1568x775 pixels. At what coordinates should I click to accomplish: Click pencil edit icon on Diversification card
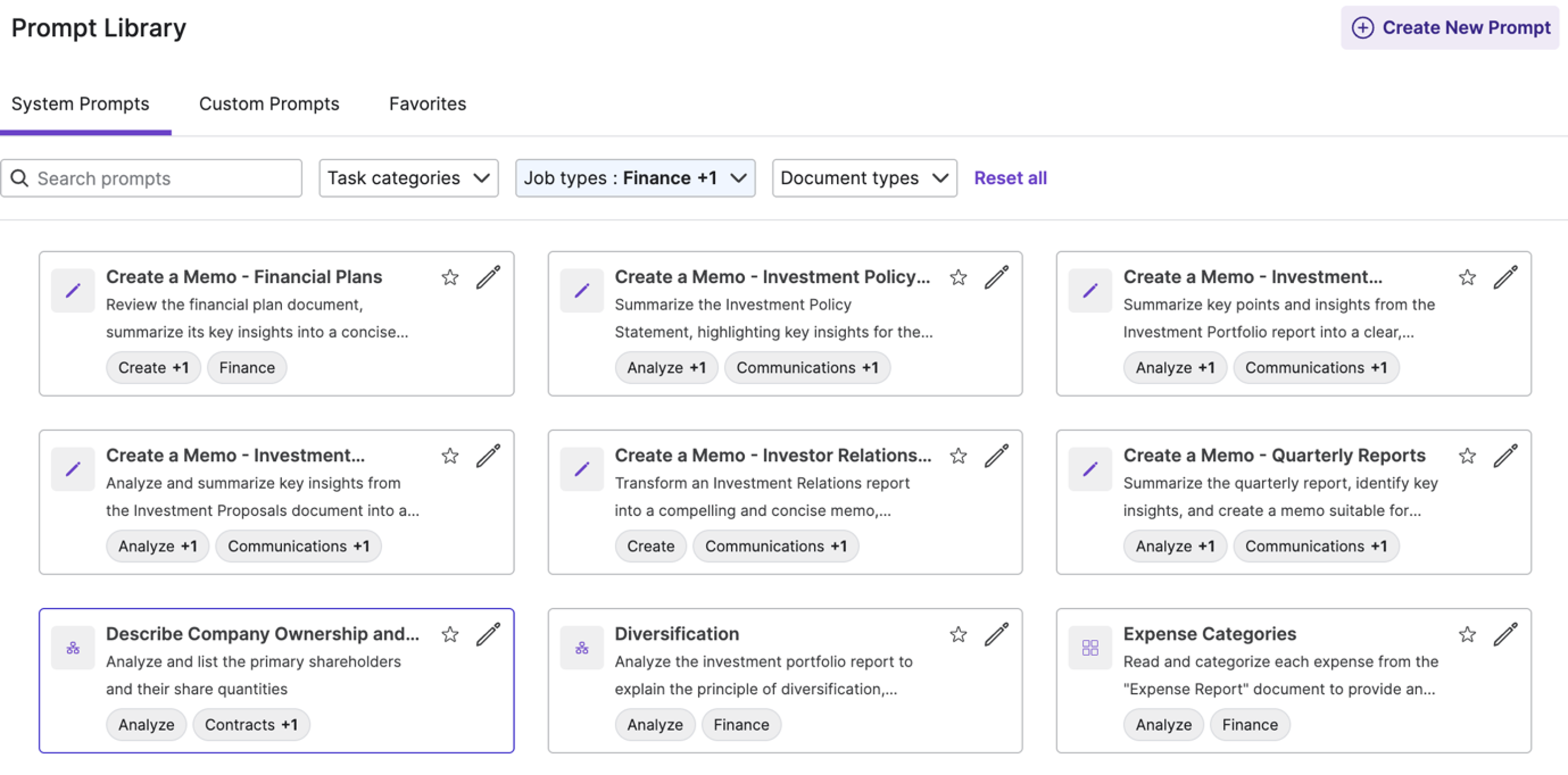[x=997, y=634]
